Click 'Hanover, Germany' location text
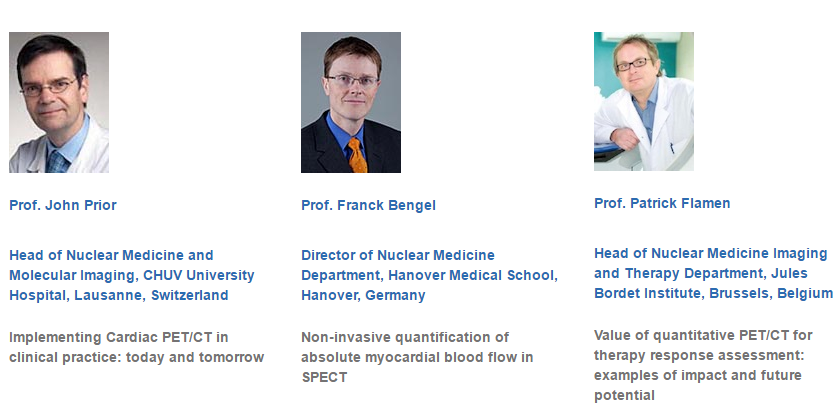 click(x=363, y=295)
